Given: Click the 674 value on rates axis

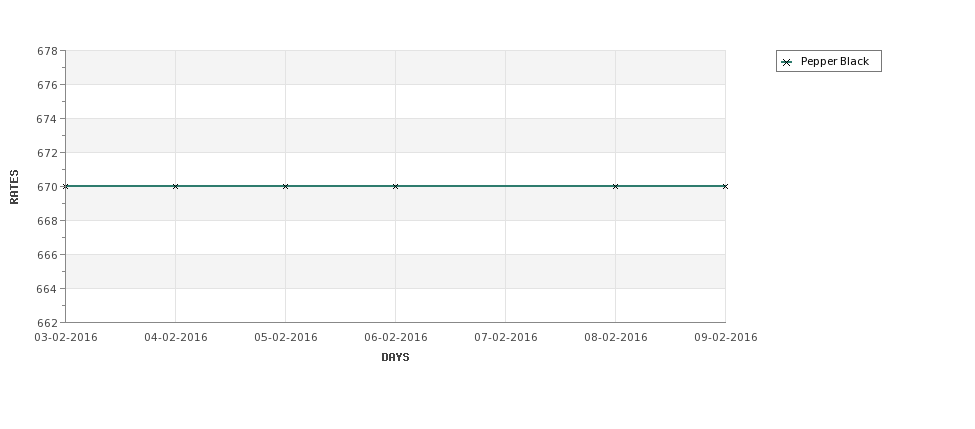Looking at the screenshot, I should pyautogui.click(x=47, y=119).
